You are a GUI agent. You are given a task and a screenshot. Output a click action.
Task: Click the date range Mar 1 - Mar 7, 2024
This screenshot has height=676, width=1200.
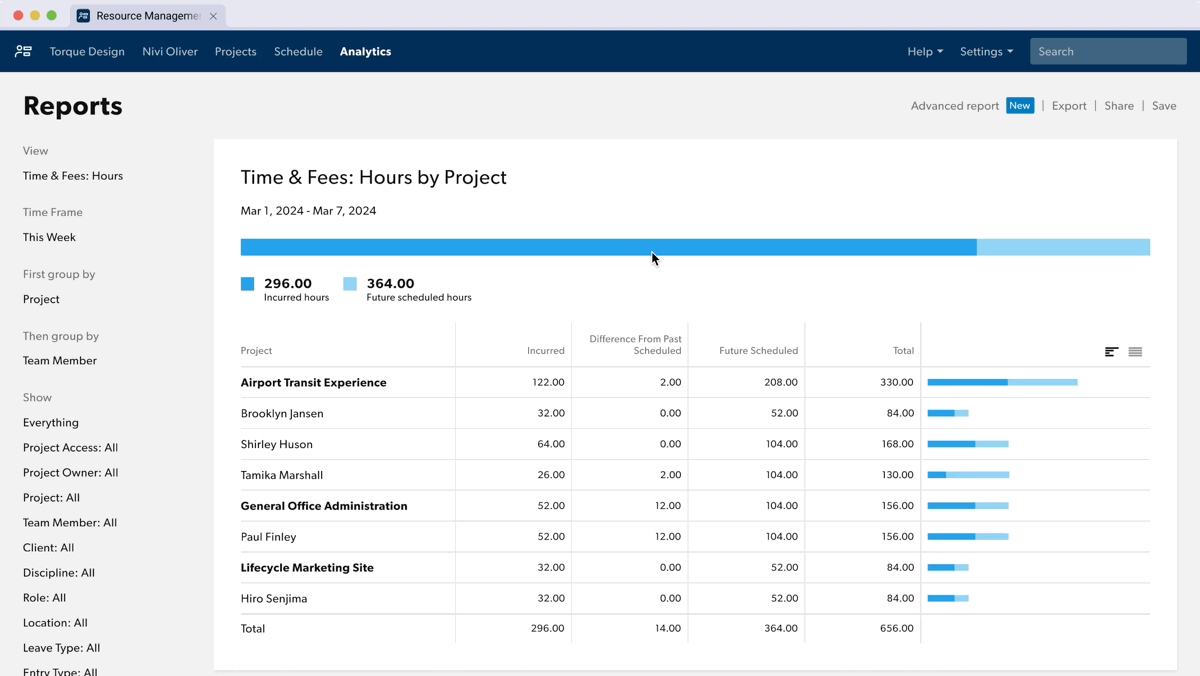(308, 211)
